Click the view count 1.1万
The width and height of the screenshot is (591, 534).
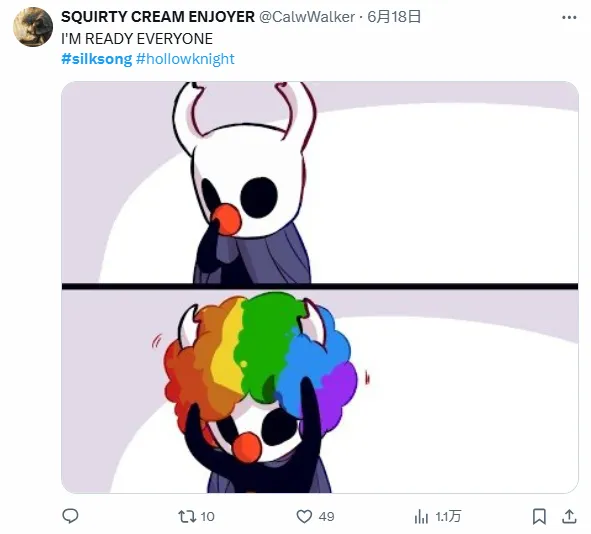(x=448, y=517)
